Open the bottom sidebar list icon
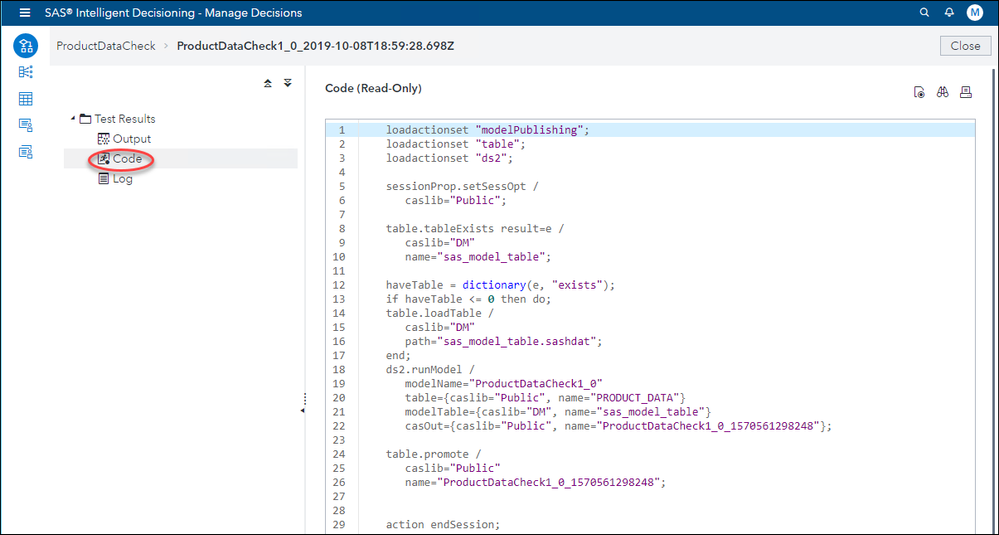The height and width of the screenshot is (535, 999). (26, 152)
